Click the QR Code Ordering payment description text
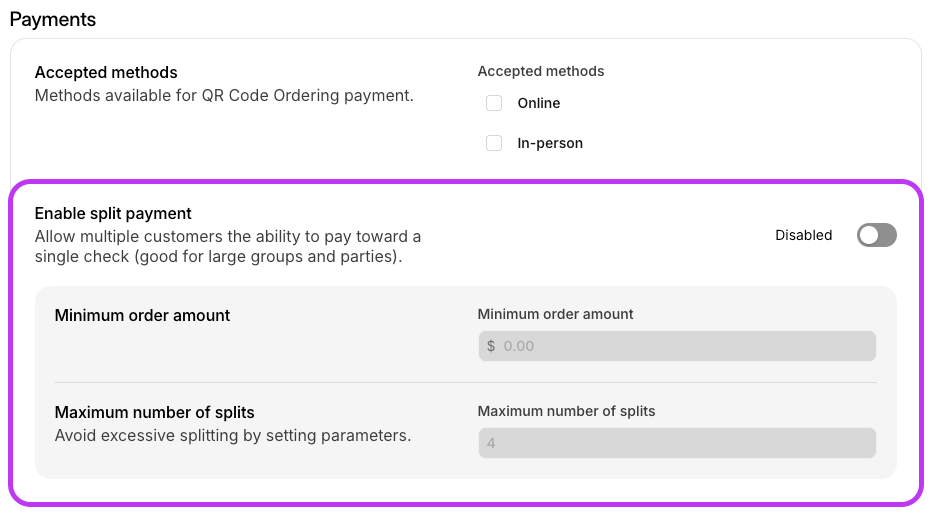This screenshot has height=519, width=933. coord(224,96)
